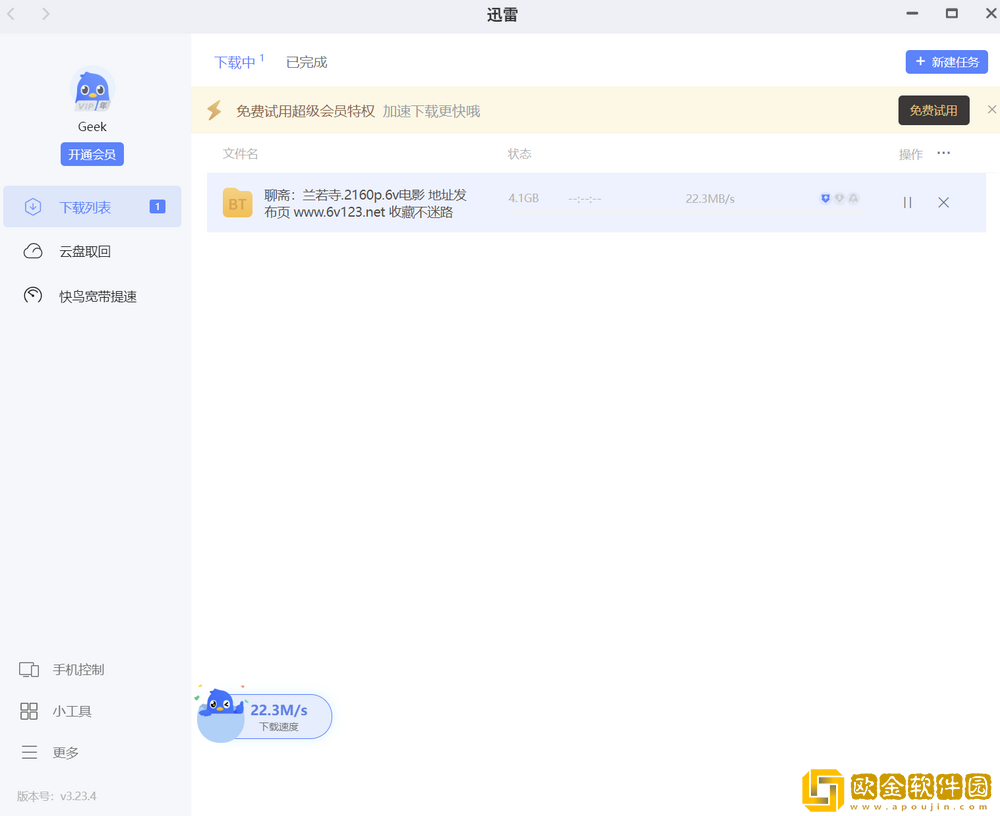
Task: Open 快鸟宽带提速 from the sidebar
Action: [x=95, y=295]
